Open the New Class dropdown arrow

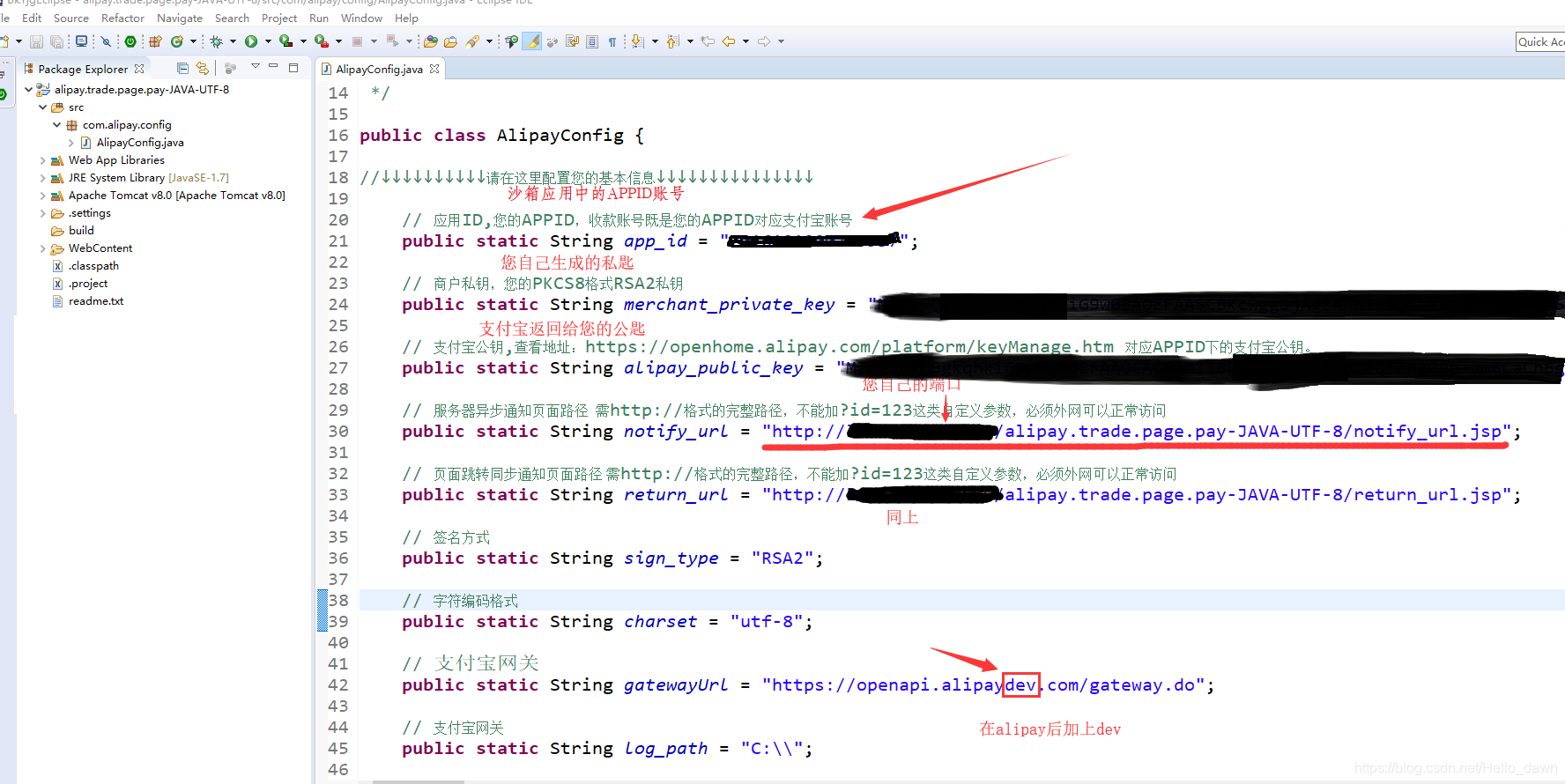point(193,41)
